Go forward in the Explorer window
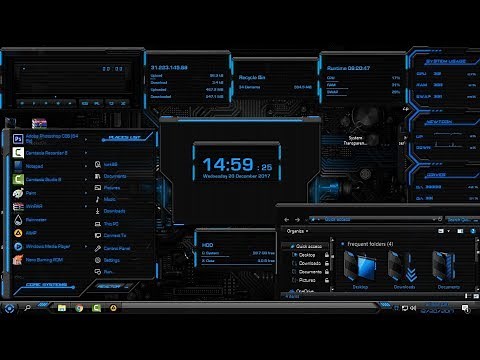This screenshot has width=480, height=360. 297,219
